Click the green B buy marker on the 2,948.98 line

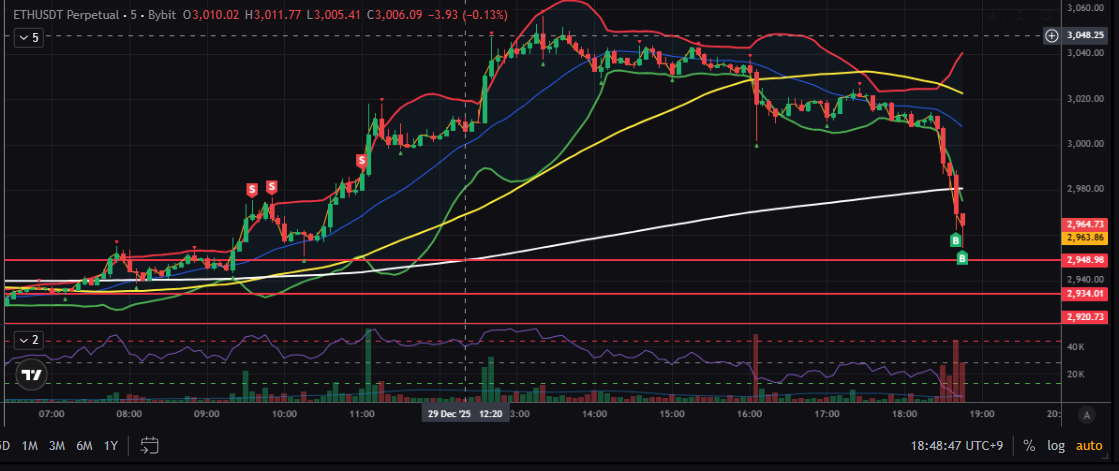962,259
